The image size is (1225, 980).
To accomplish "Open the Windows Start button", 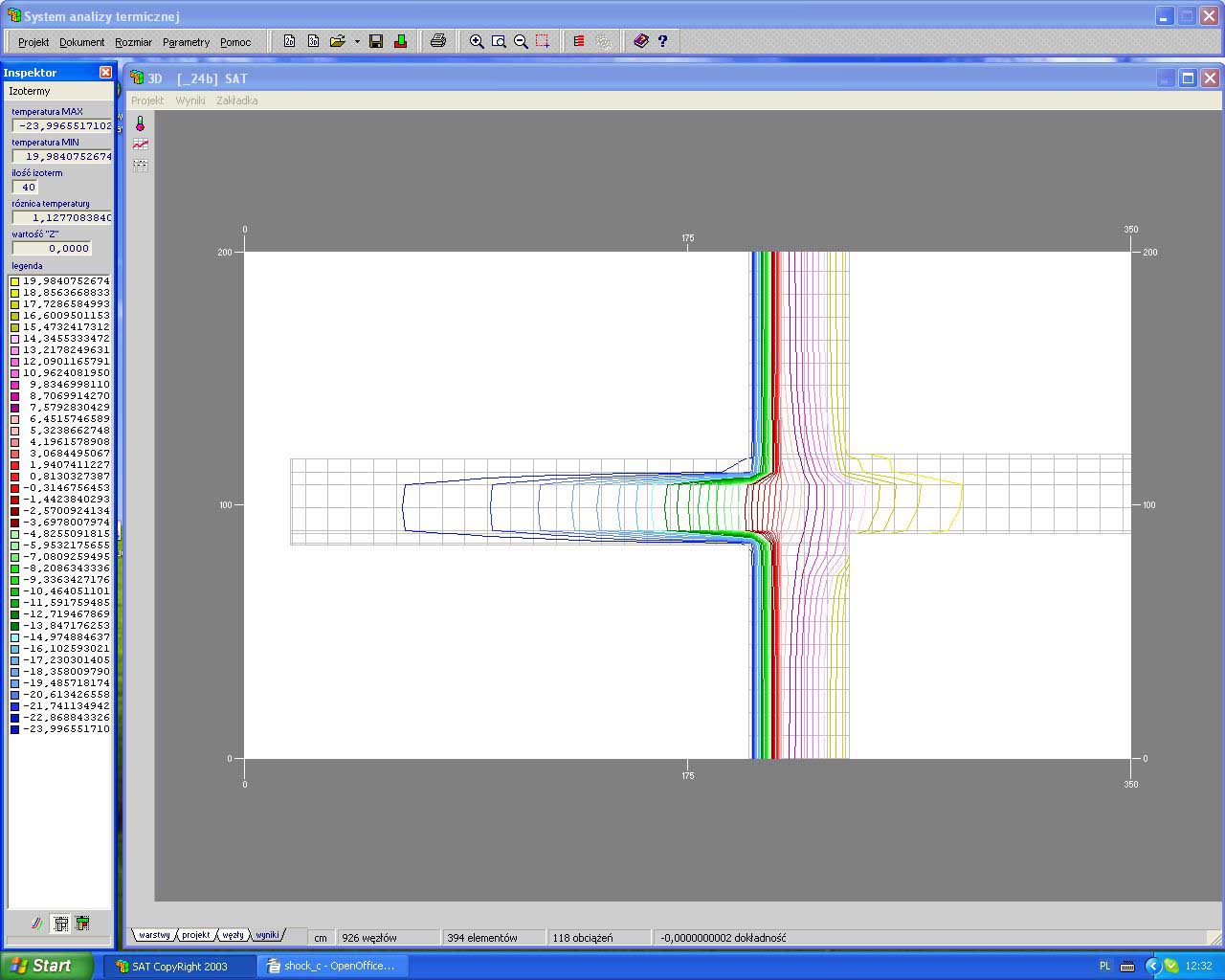I will (x=47, y=966).
